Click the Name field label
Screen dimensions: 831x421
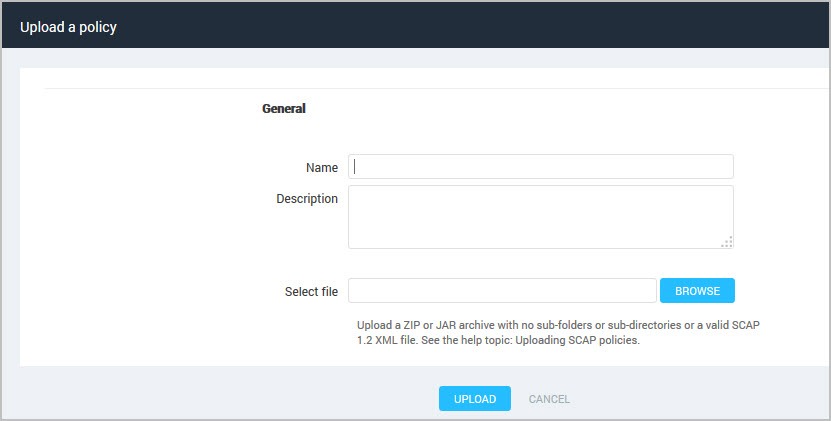(x=322, y=168)
